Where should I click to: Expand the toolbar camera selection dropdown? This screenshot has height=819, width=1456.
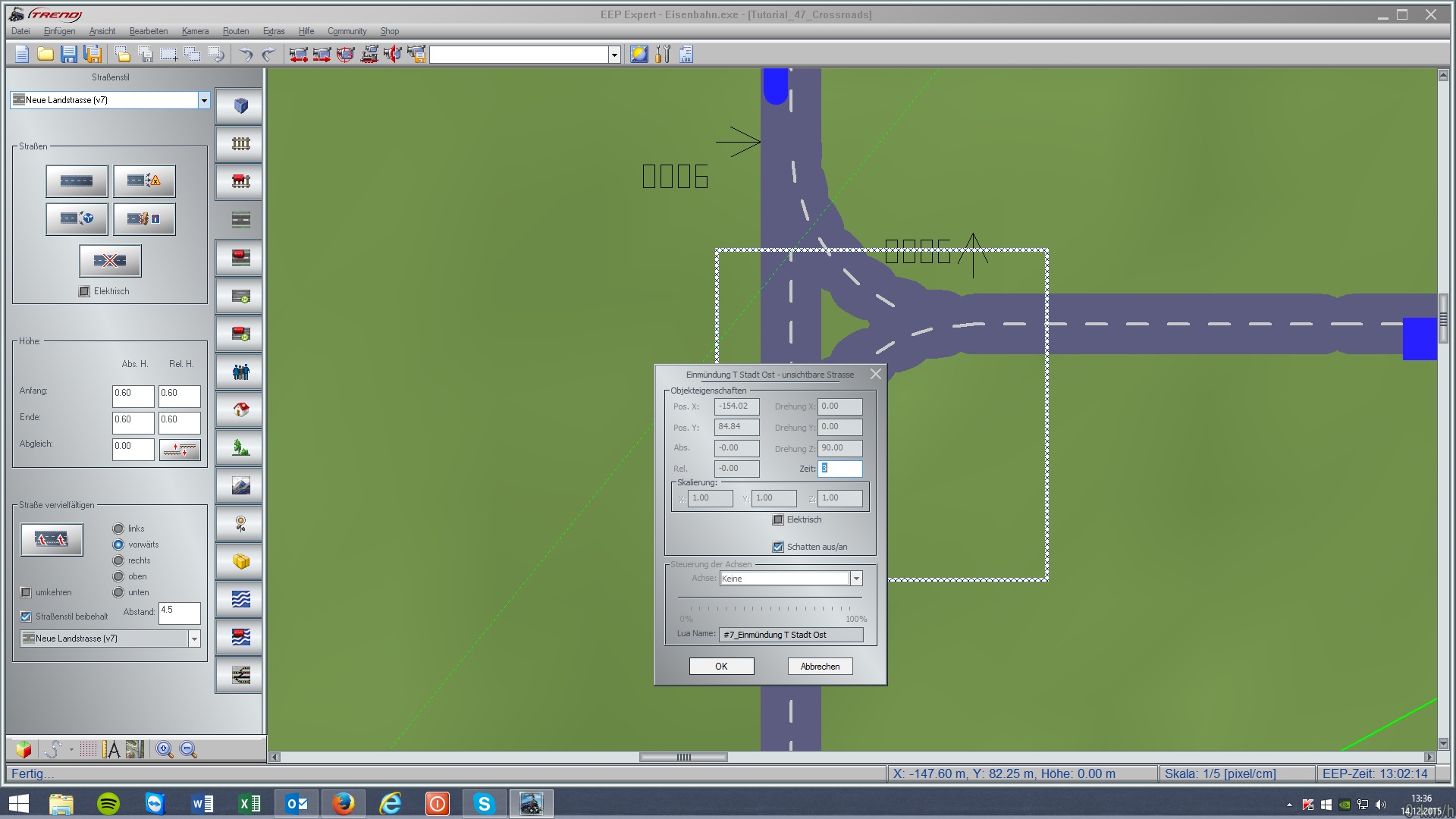tap(614, 55)
